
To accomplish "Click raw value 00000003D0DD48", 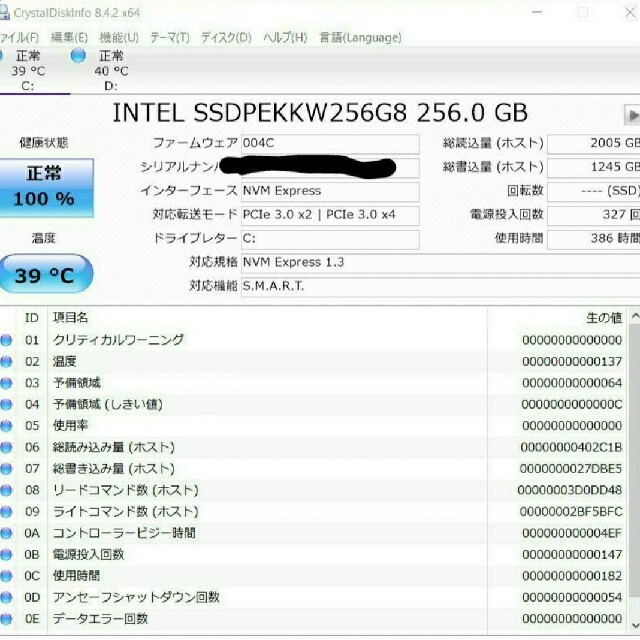I will (x=570, y=490).
